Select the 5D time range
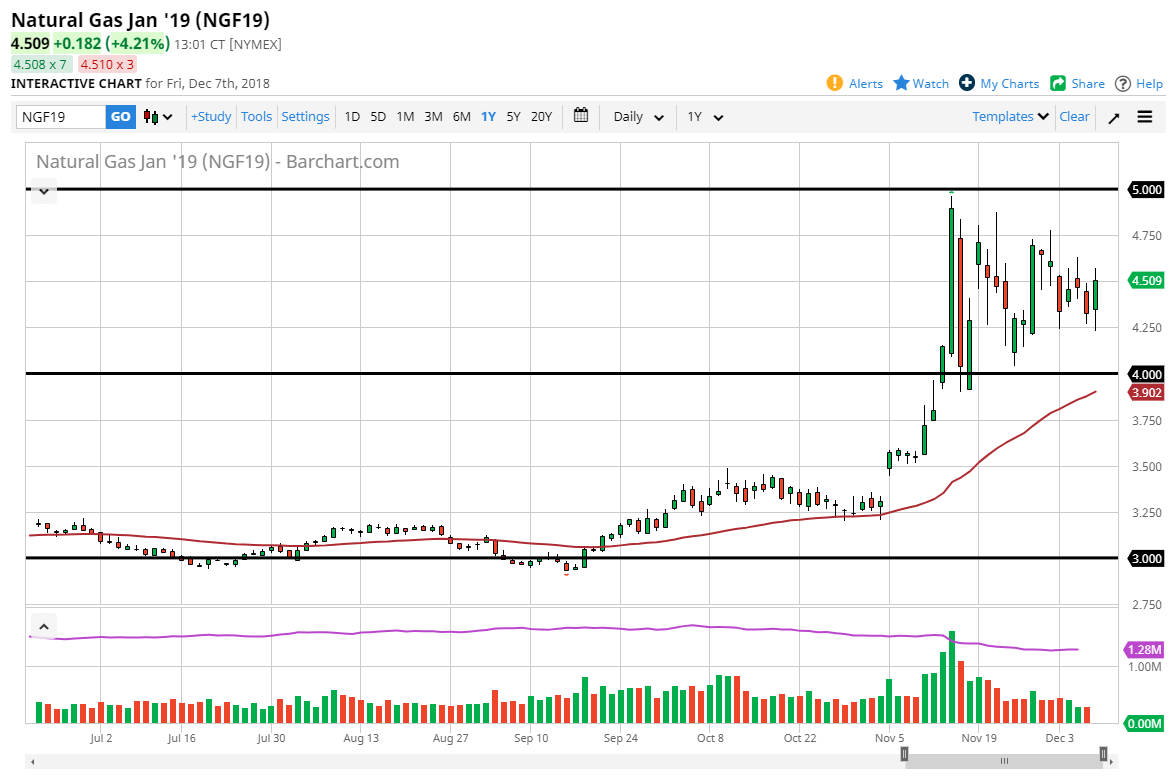 point(378,117)
